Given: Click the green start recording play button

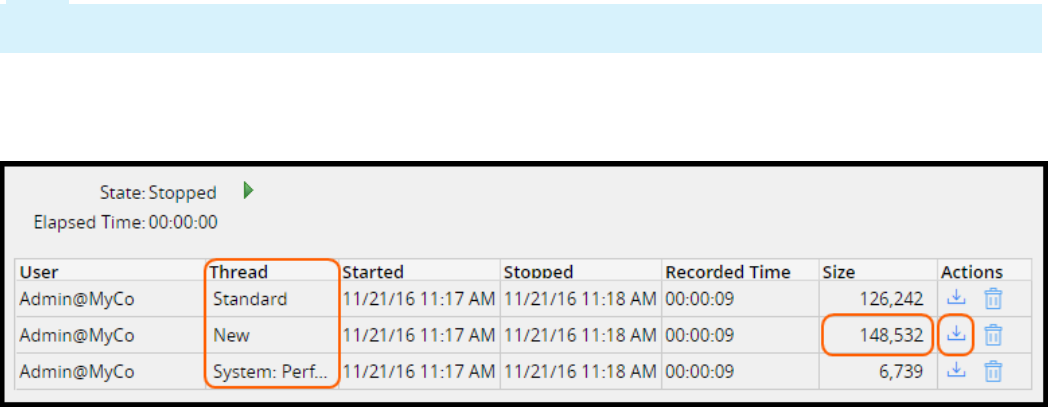Looking at the screenshot, I should coord(249,191).
